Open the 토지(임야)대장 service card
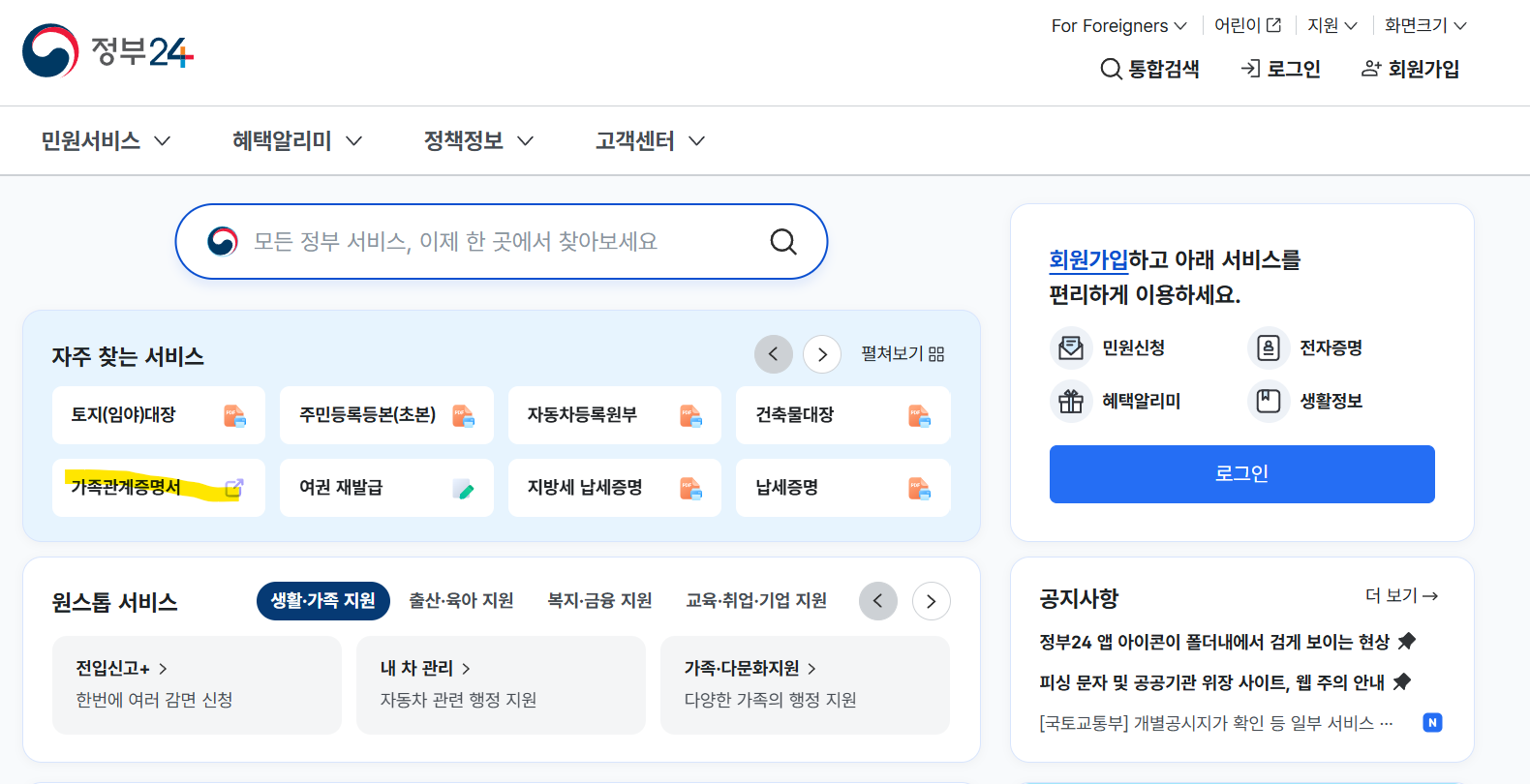1530x784 pixels. tap(159, 415)
